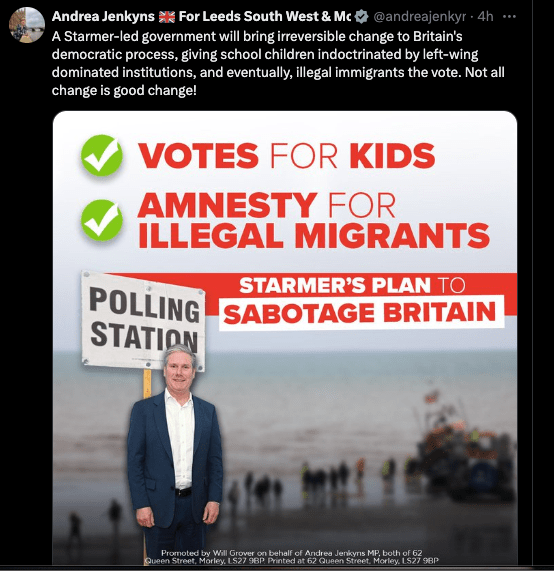
Task: Click the Sabotage Britain white banner
Action: 361,313
